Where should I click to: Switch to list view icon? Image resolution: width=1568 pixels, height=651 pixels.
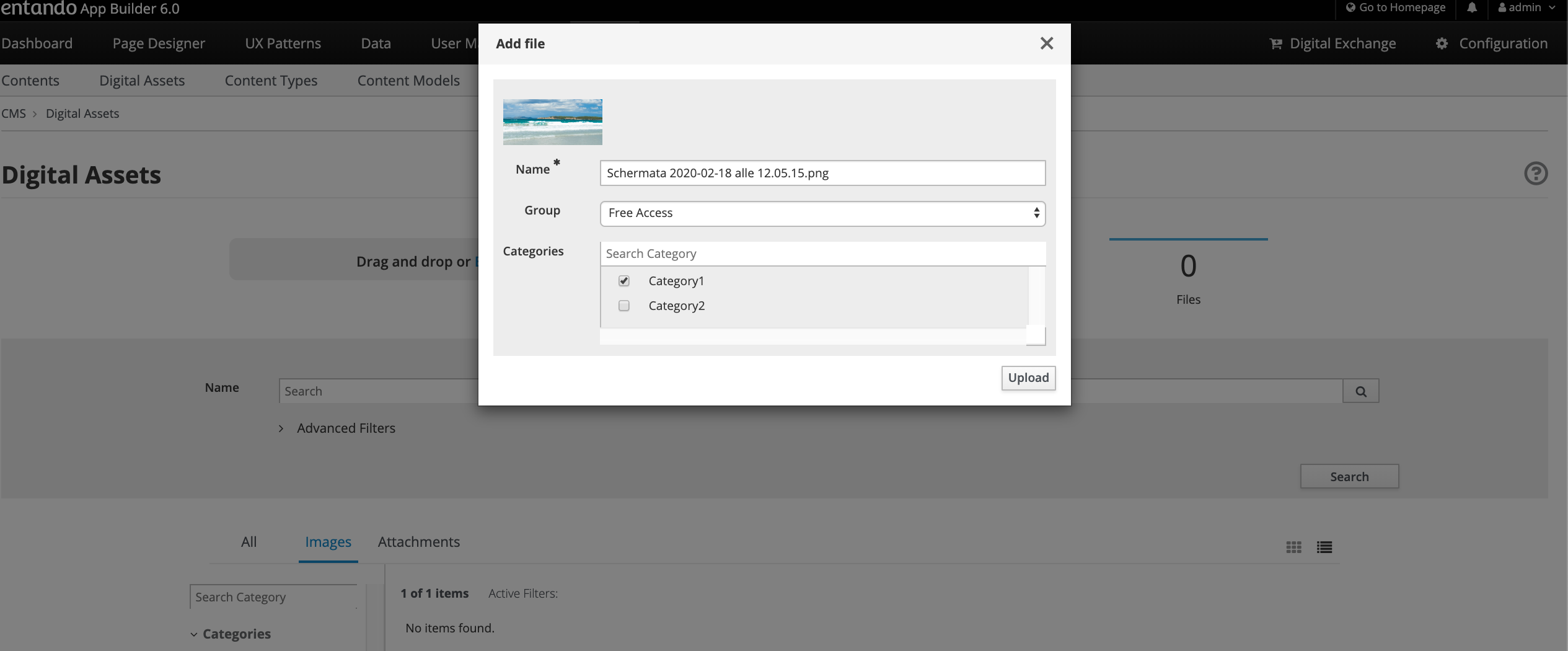tap(1324, 547)
